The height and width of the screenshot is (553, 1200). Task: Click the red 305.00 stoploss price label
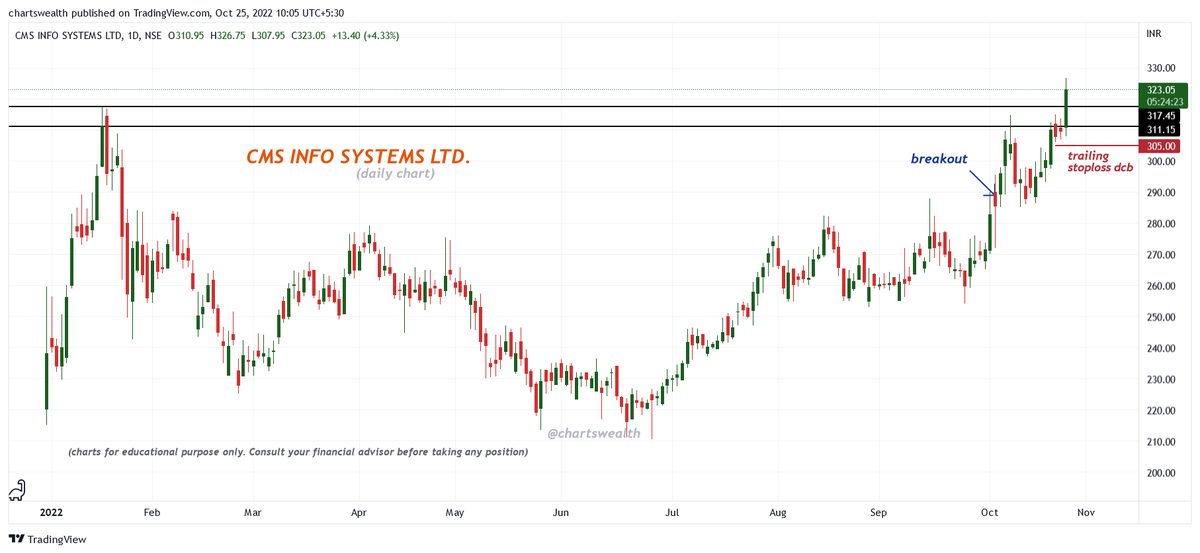point(1160,146)
